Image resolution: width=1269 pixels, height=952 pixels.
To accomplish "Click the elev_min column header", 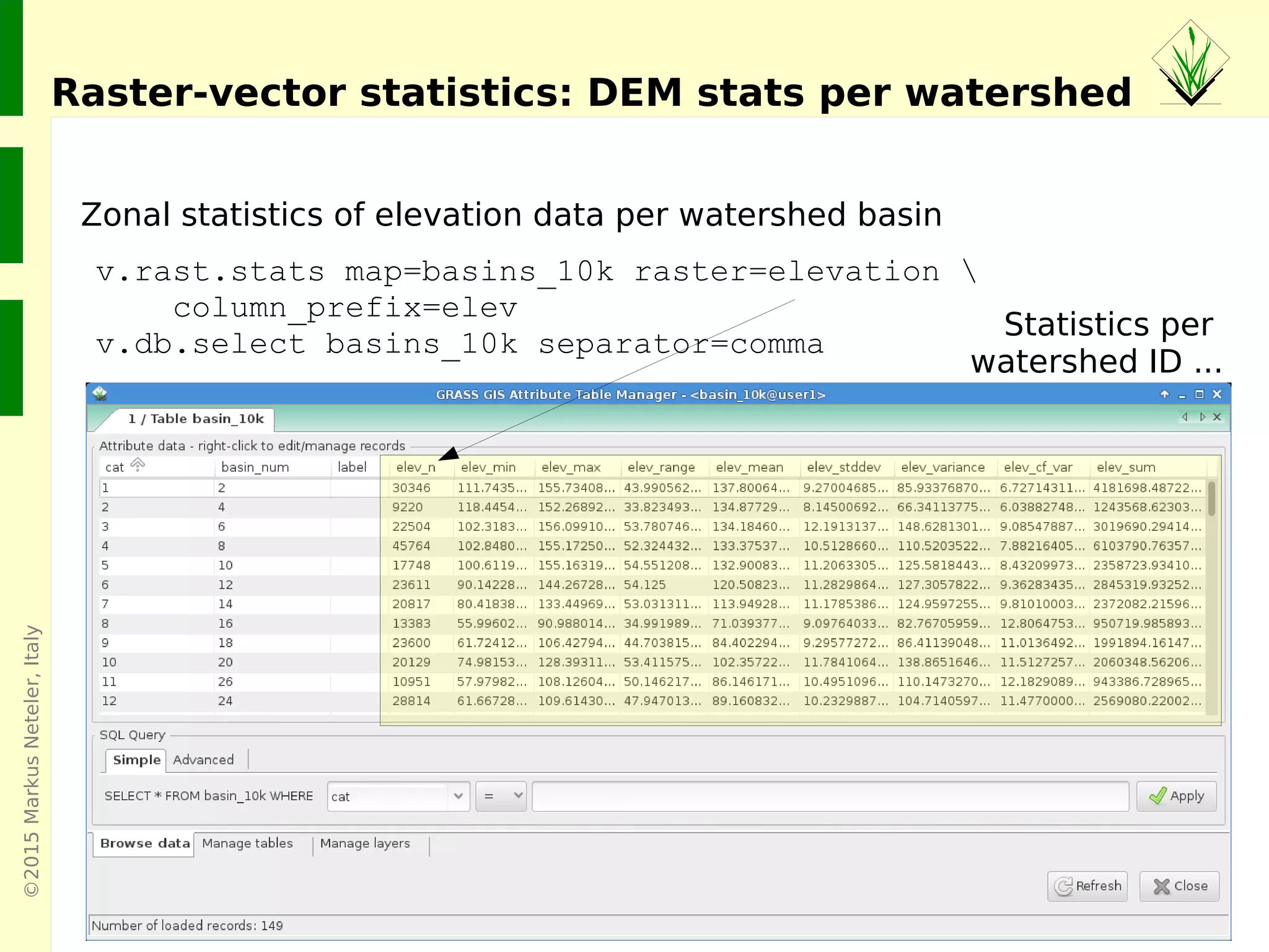I will [494, 467].
